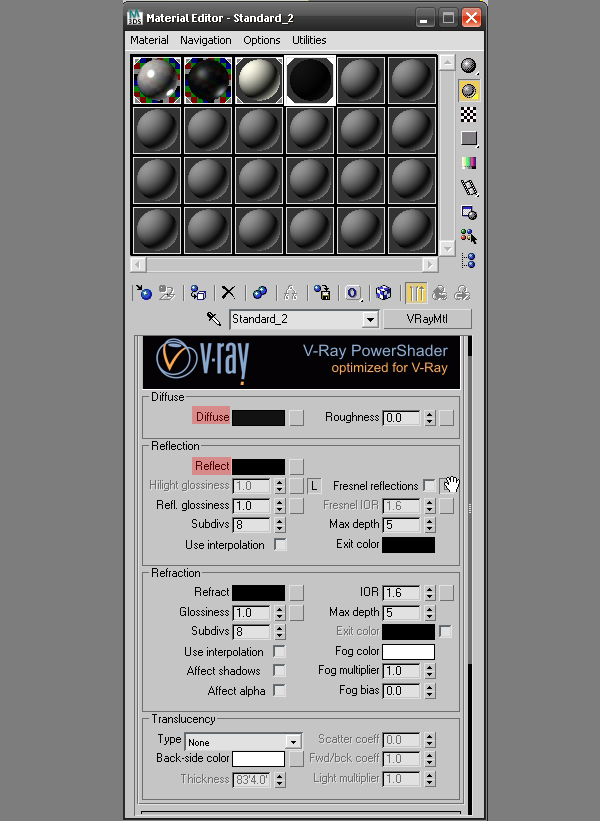Open the Standard_2 material name dropdown
The width and height of the screenshot is (600, 821).
coord(370,319)
